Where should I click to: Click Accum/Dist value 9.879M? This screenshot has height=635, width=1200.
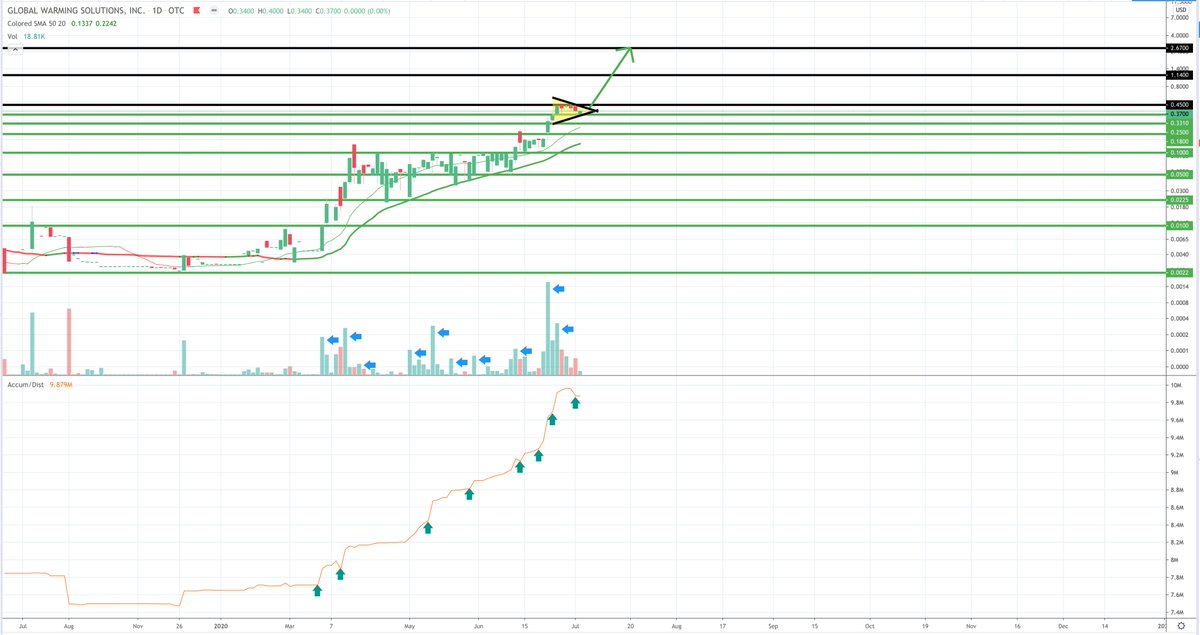click(61, 384)
